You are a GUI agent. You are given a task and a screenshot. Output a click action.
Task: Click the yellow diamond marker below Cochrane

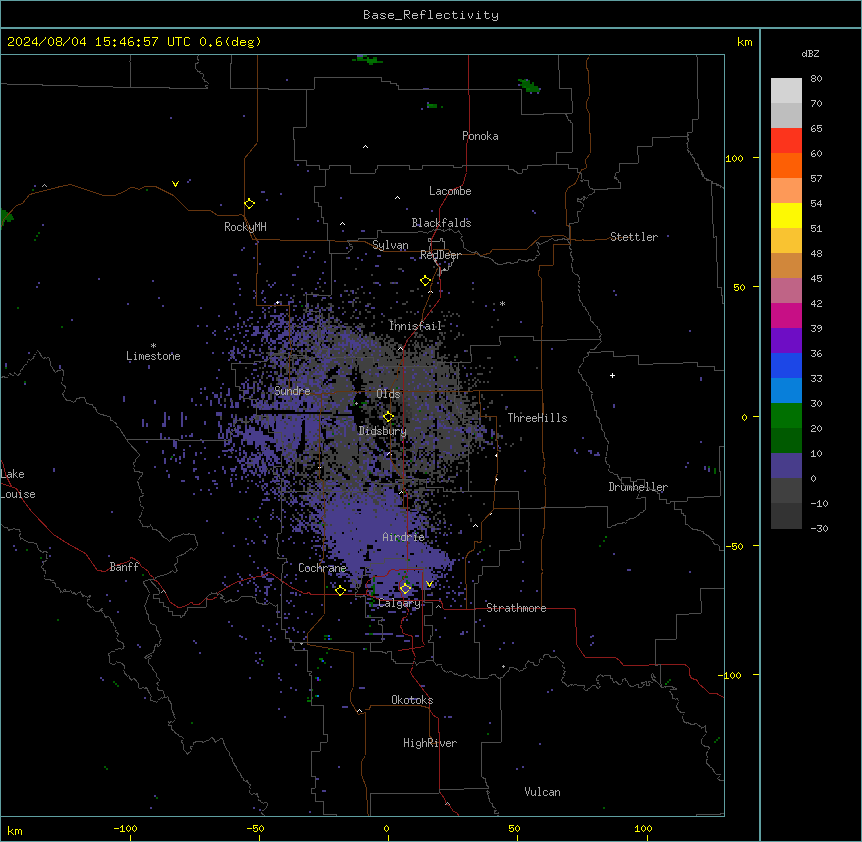click(340, 590)
